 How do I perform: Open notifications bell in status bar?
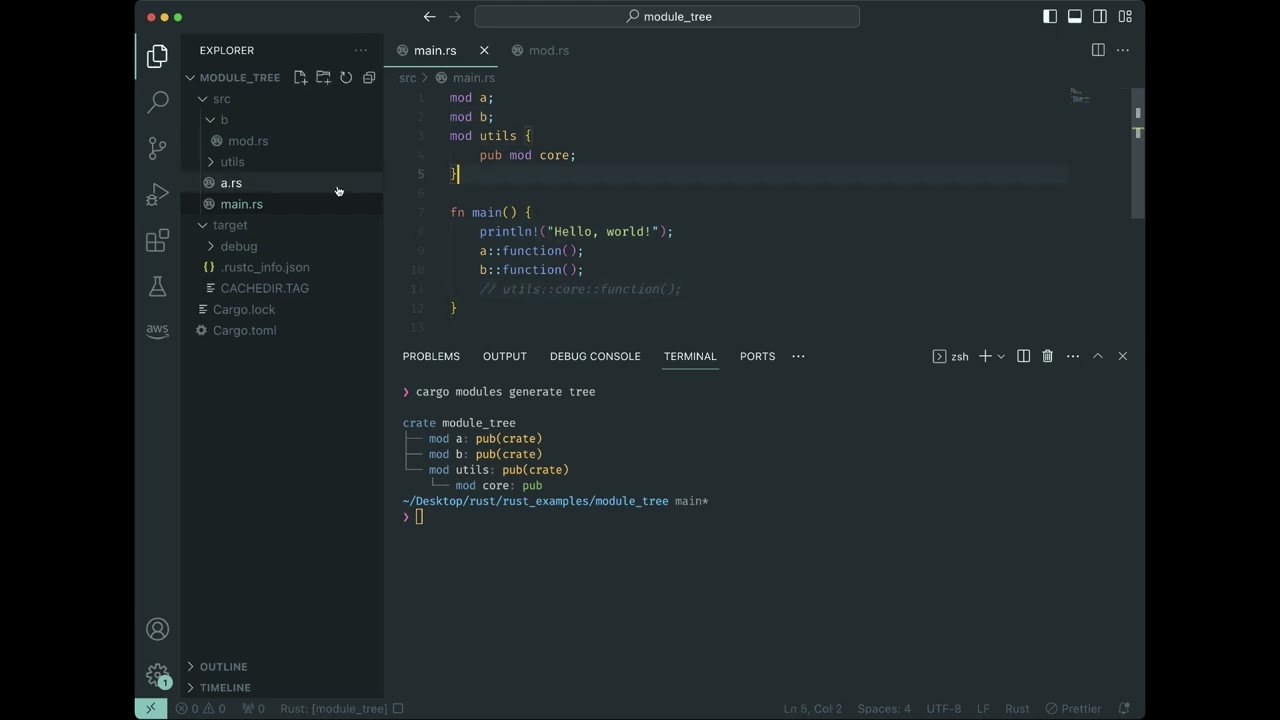tap(1124, 708)
